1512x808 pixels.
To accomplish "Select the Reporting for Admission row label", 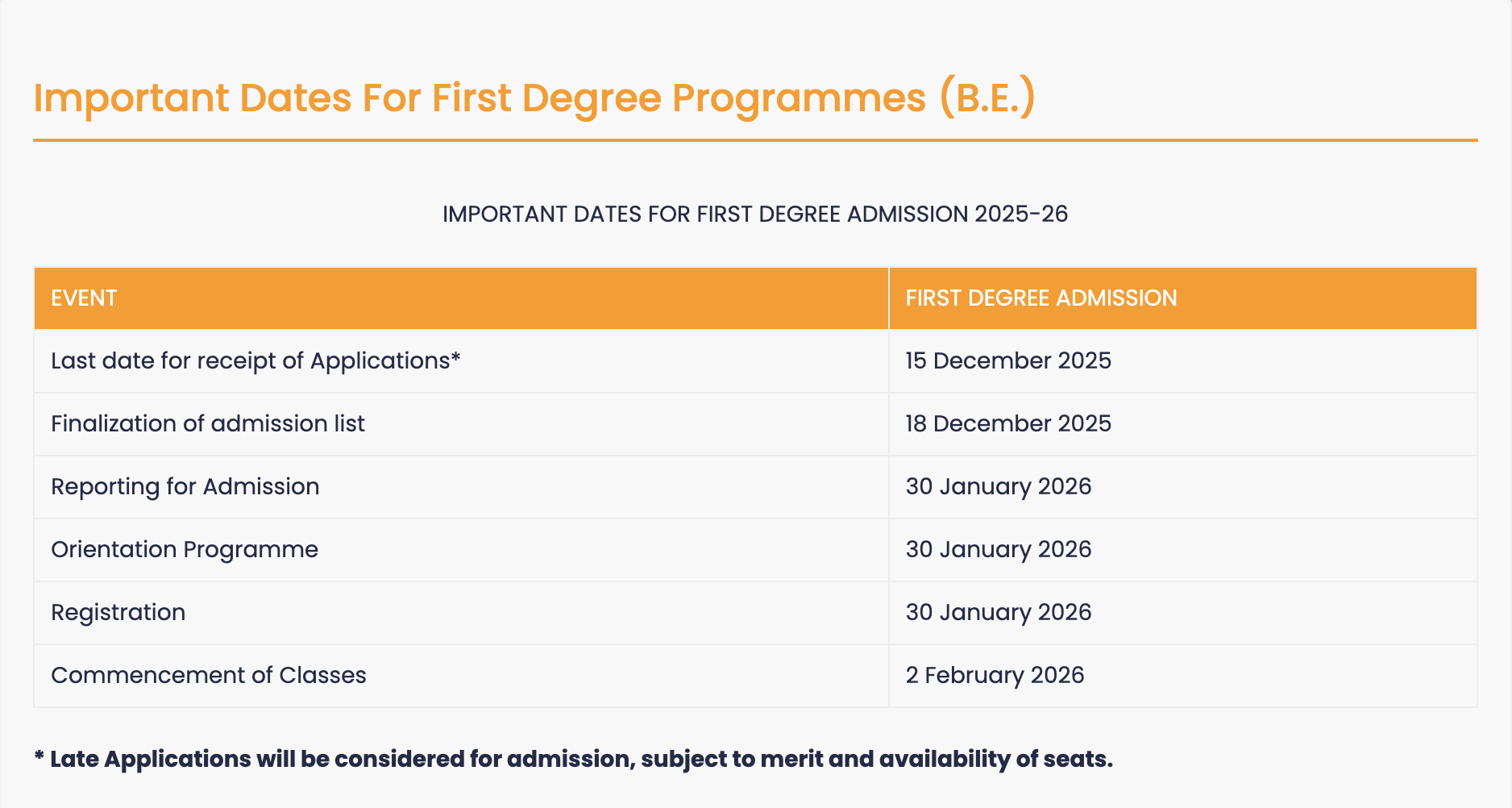I will pyautogui.click(x=185, y=487).
